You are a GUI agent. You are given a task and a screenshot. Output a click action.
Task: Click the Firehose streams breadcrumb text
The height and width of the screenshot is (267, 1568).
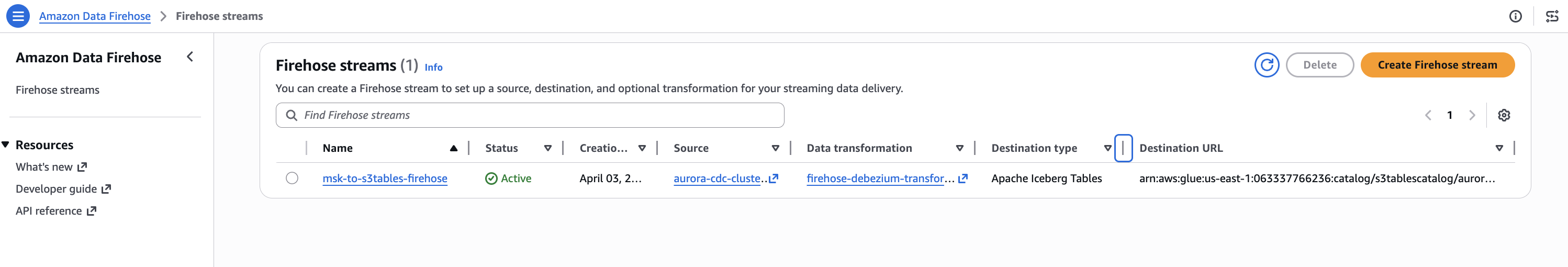click(219, 16)
